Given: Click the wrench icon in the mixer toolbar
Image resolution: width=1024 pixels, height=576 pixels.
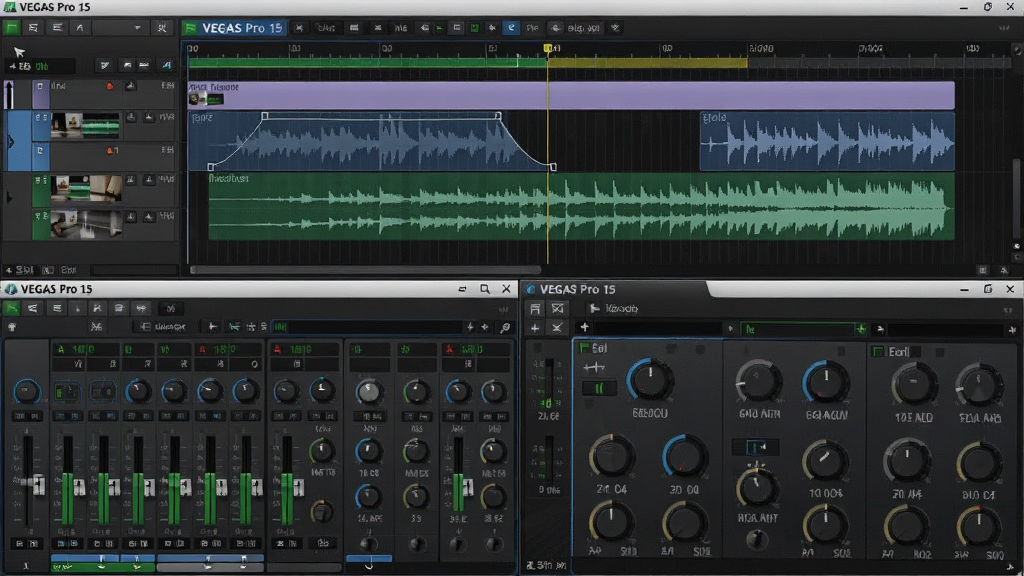Looking at the screenshot, I should [x=505, y=327].
